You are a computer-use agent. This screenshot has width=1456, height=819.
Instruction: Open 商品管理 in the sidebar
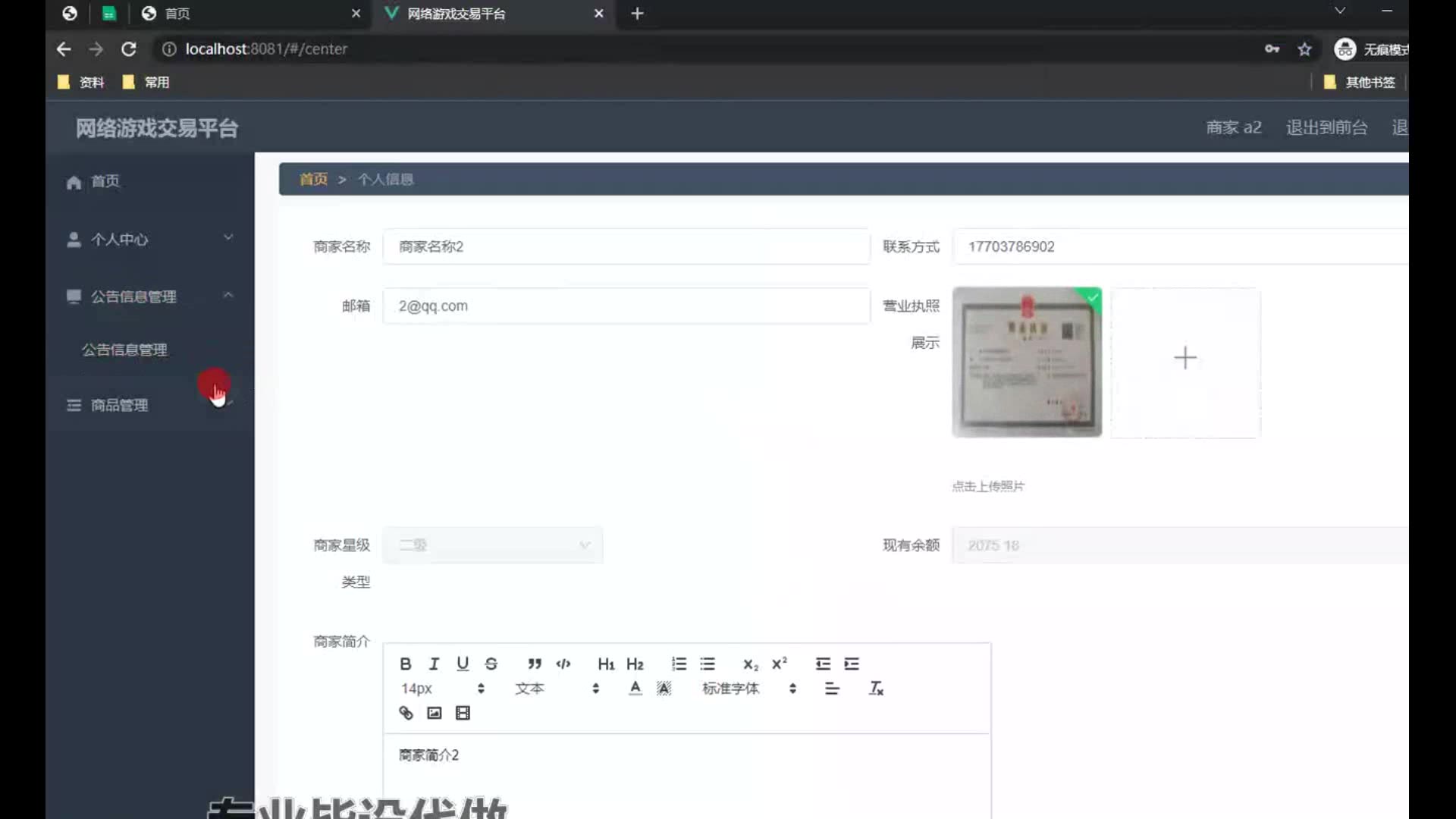coord(119,406)
